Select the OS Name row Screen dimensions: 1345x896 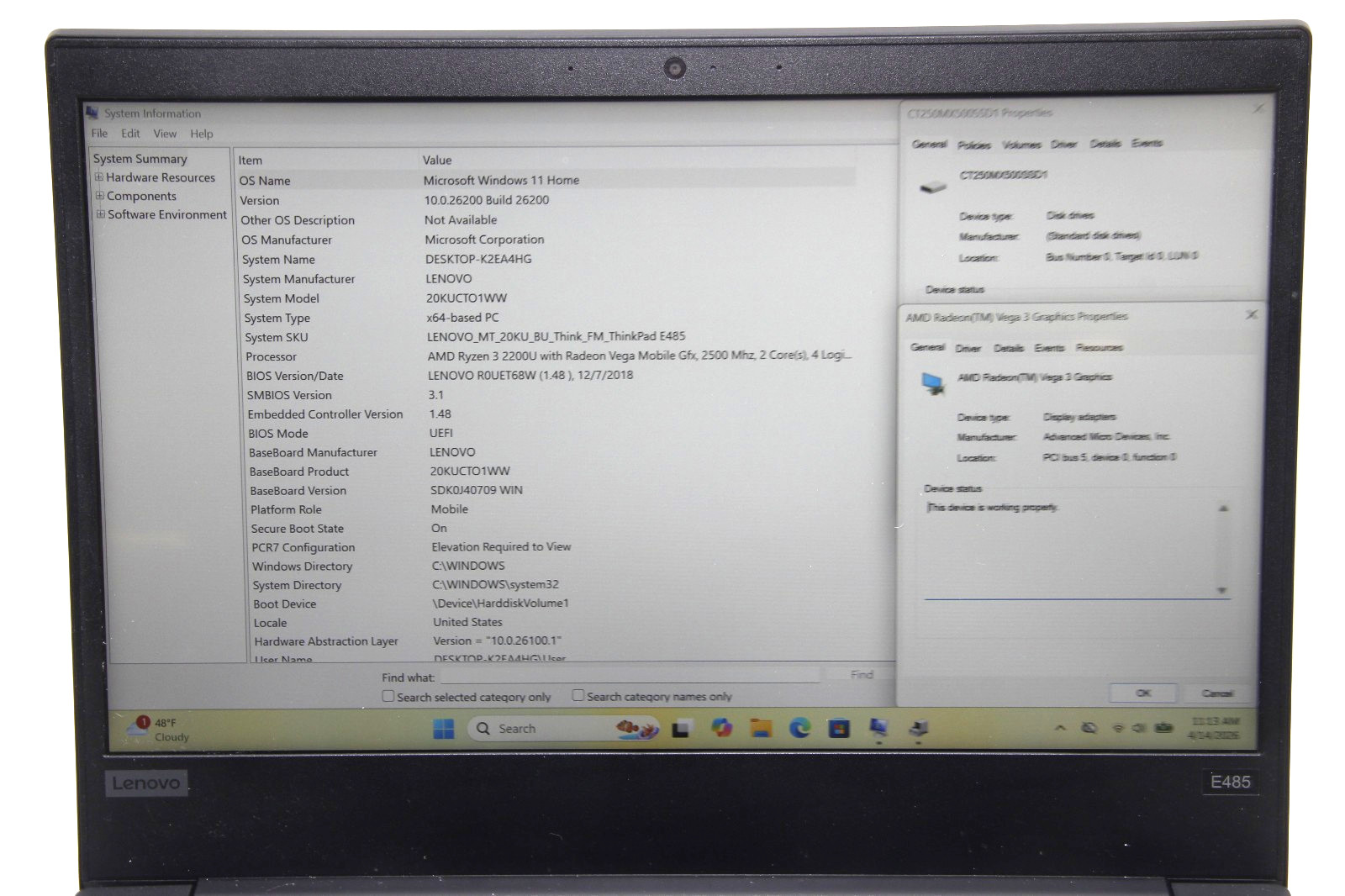point(546,180)
